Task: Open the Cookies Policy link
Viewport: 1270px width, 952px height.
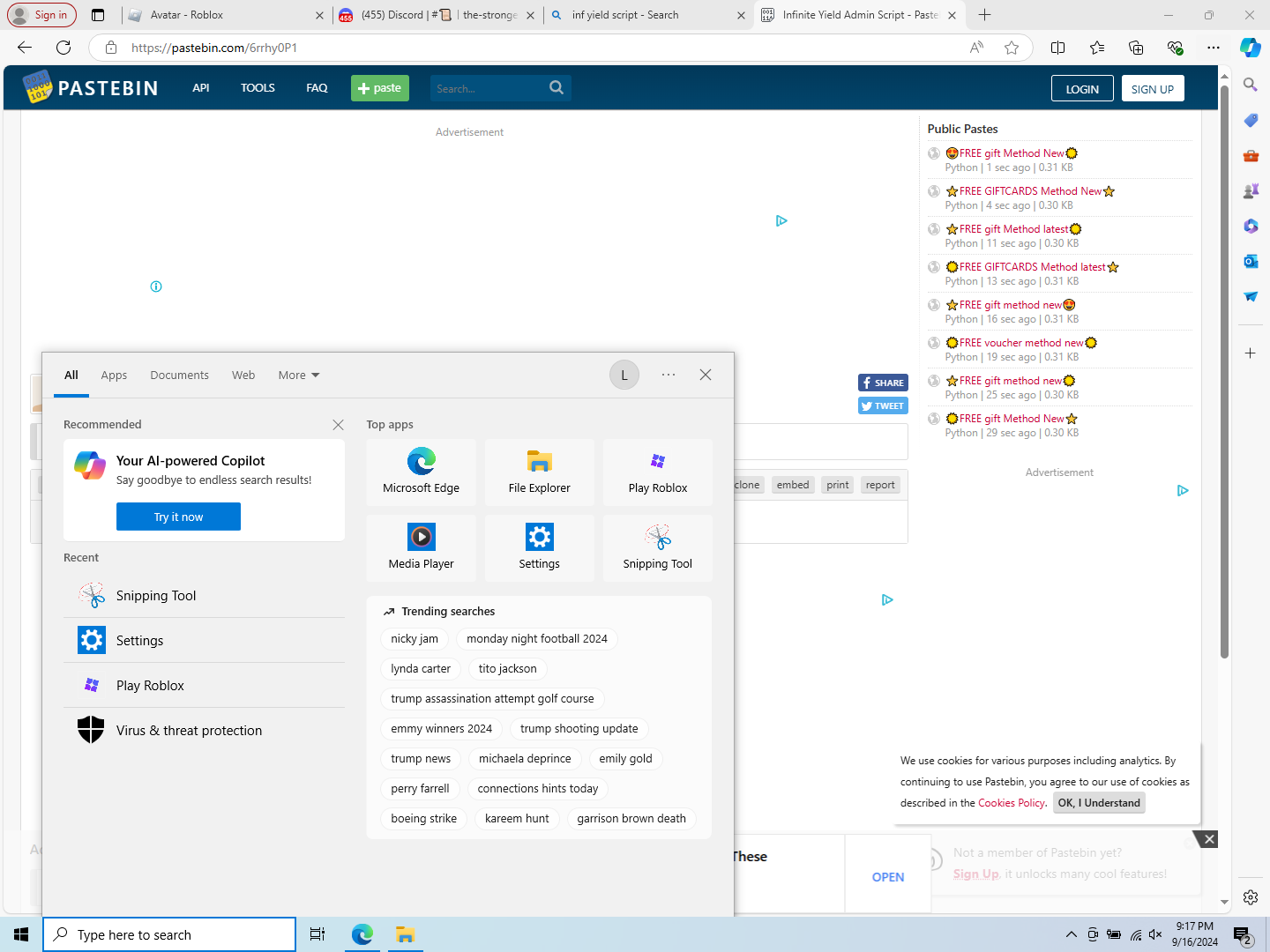Action: click(x=1011, y=803)
